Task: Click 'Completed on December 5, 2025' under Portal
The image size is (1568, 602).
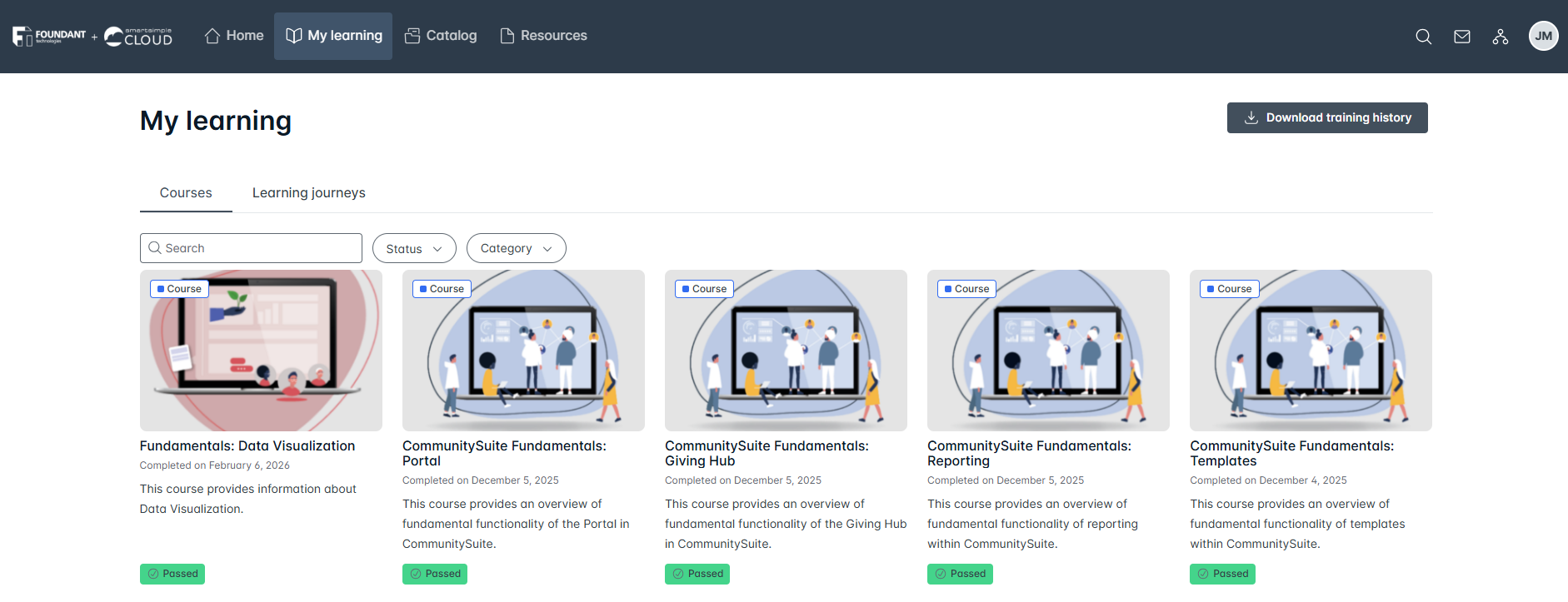Action: tap(481, 480)
